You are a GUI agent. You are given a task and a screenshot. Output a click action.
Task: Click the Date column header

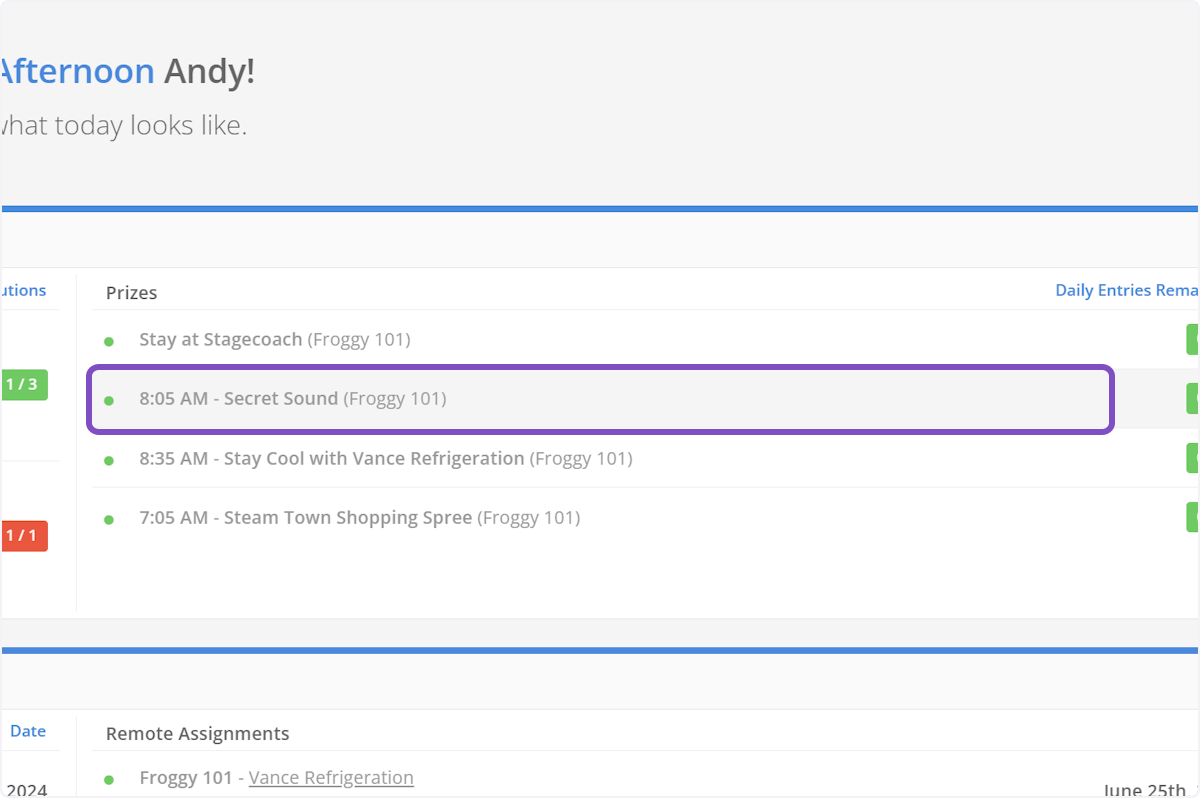tap(28, 731)
